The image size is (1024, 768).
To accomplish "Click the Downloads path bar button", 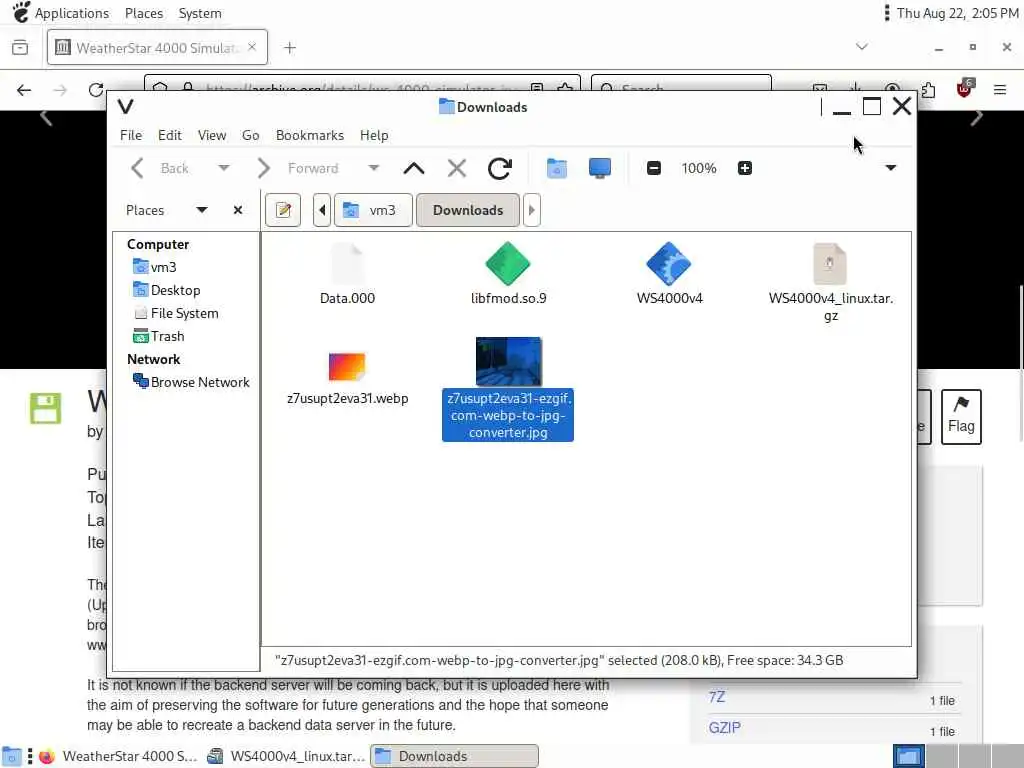I will tap(468, 210).
